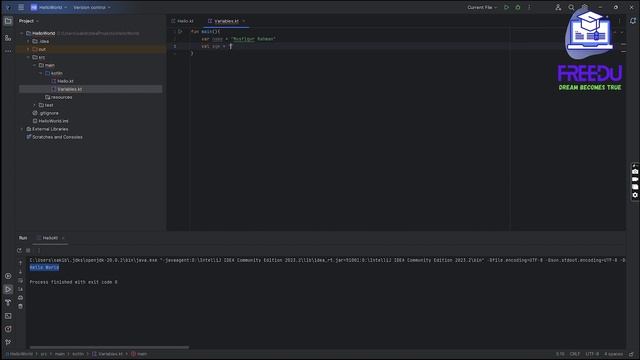Open the Problems tool window icon
The width and height of the screenshot is (640, 360).
pyautogui.click(x=8, y=329)
